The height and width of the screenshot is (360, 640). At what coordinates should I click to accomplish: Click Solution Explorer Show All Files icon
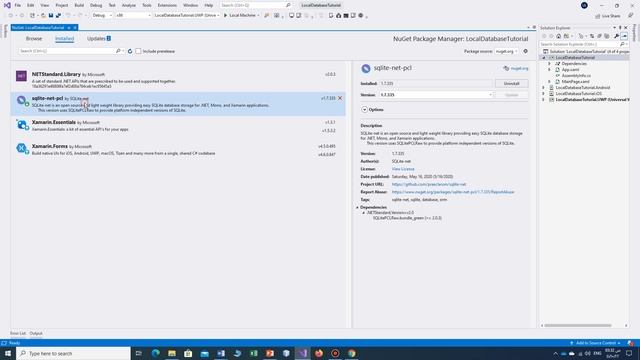607,36
